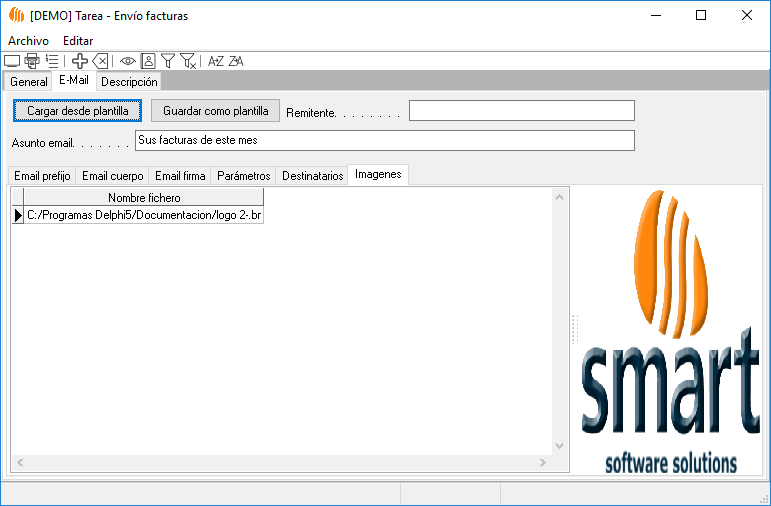This screenshot has height=506, width=771.
Task: Open the Editar menu
Action: [78, 41]
